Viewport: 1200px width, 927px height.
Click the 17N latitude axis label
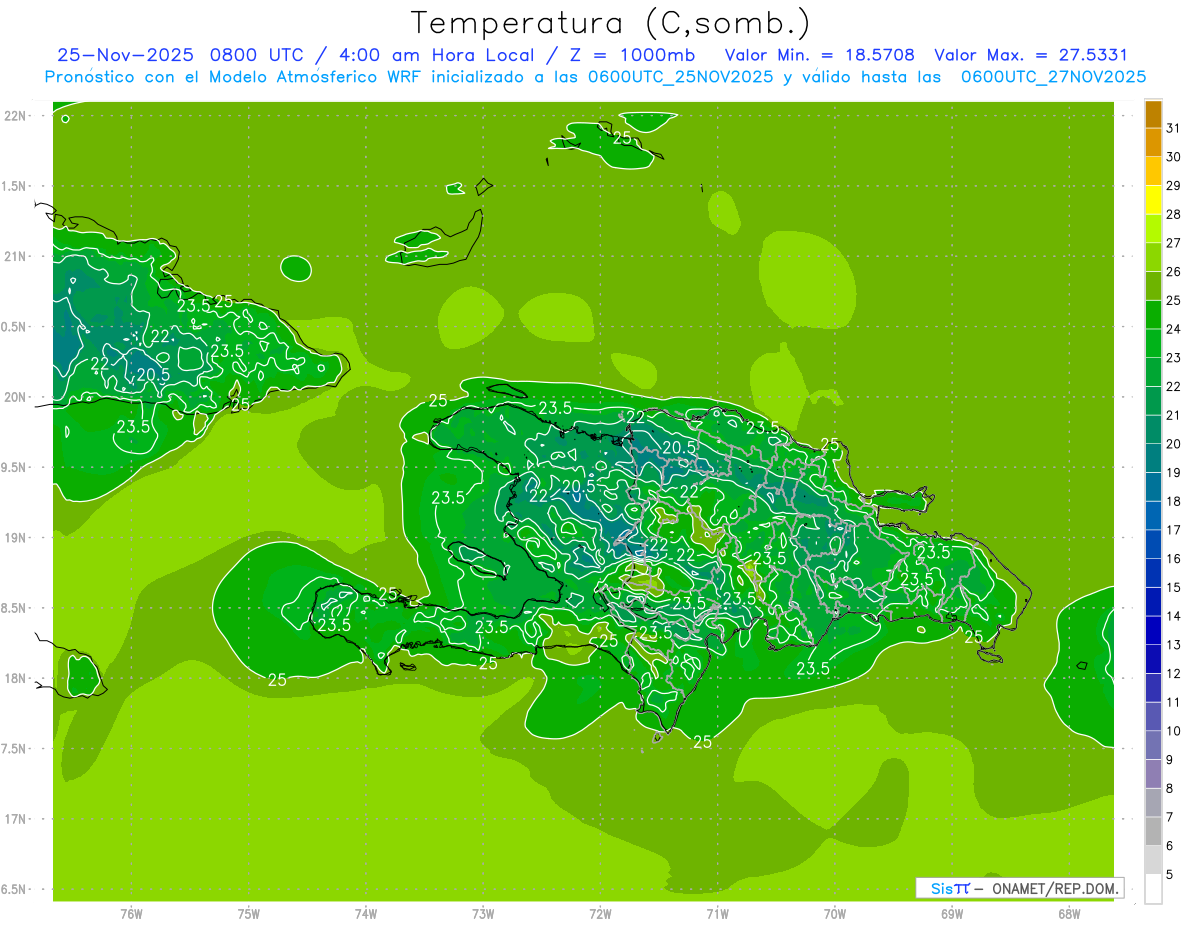point(17,819)
